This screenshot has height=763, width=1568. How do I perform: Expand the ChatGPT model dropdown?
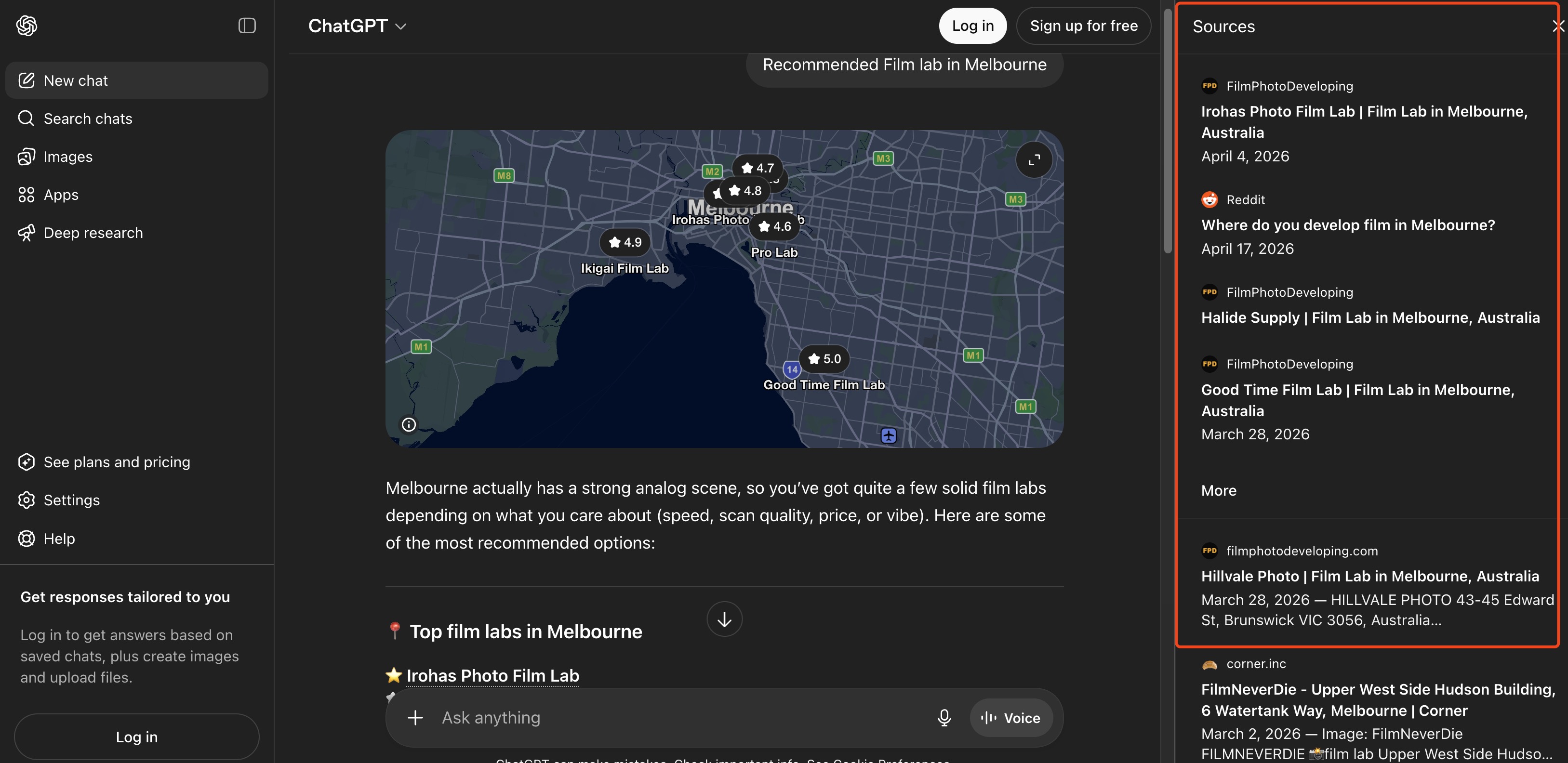[x=357, y=26]
